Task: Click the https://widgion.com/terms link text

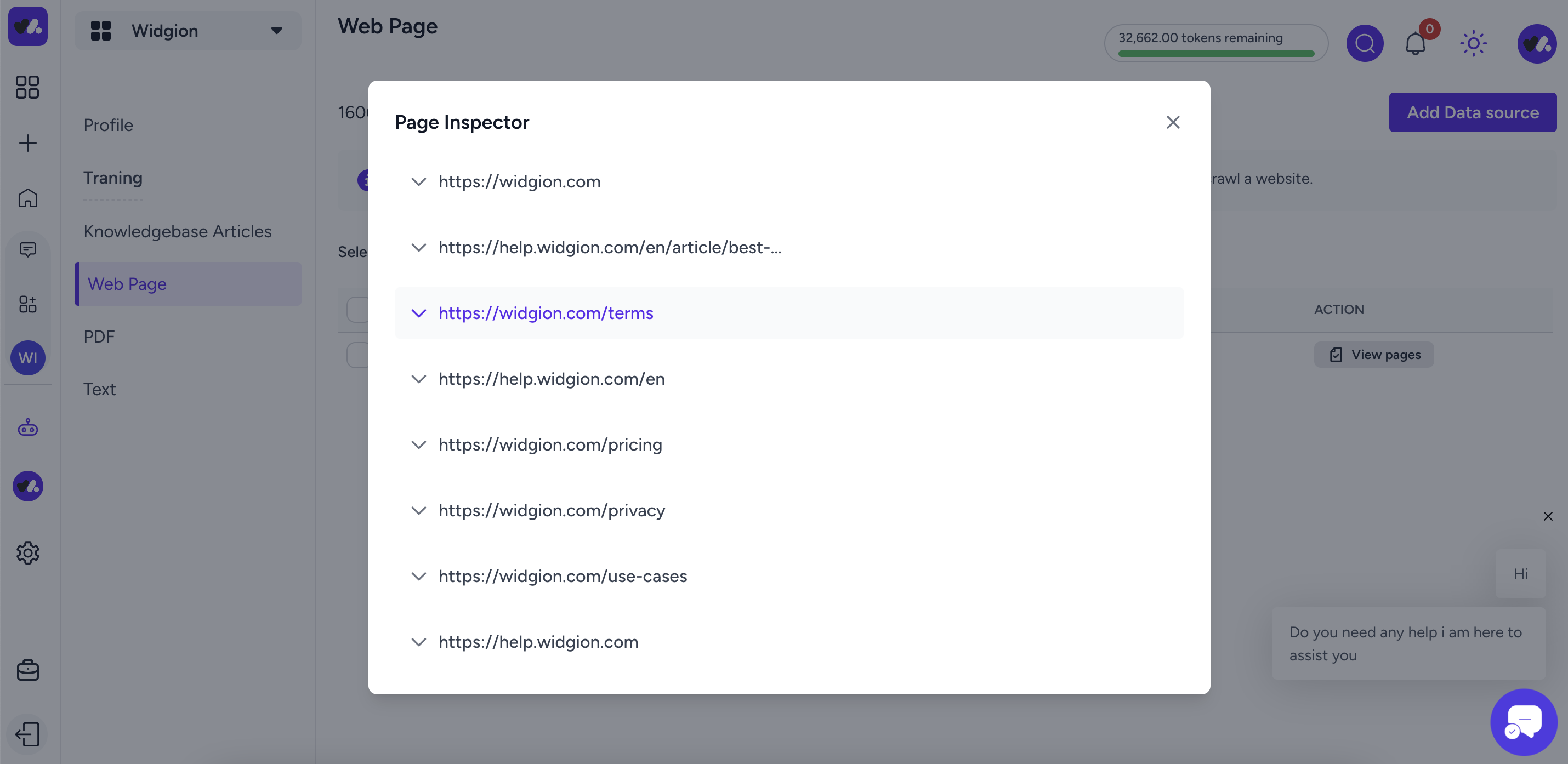Action: (546, 312)
